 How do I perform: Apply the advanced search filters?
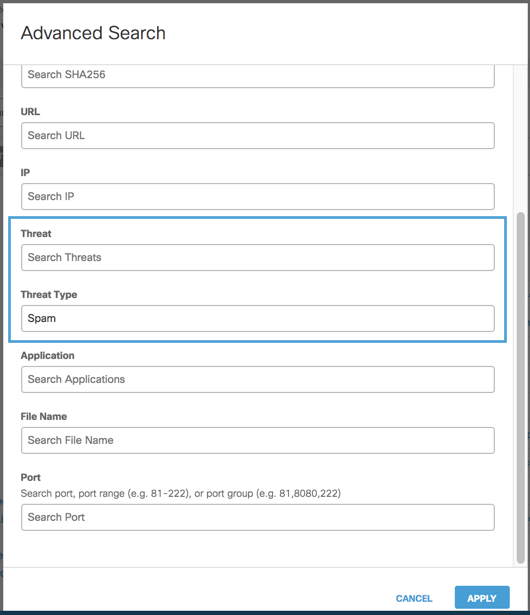tap(482, 598)
